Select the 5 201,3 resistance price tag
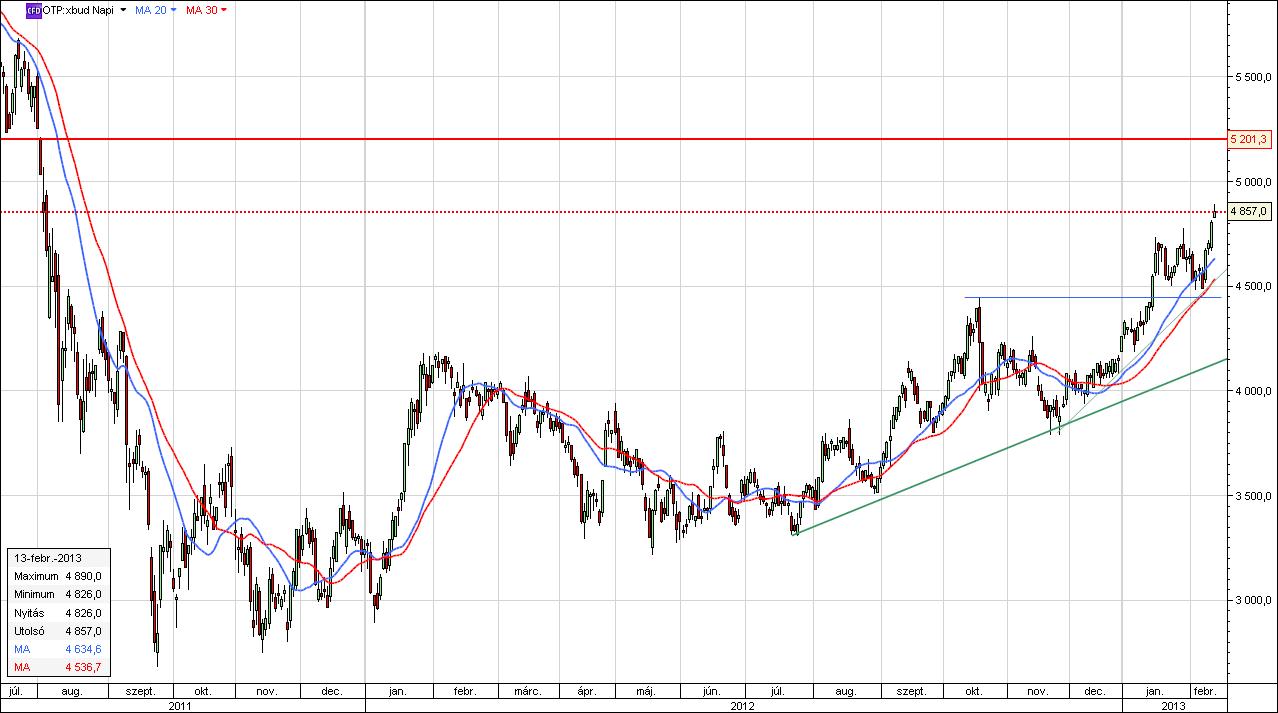 pyautogui.click(x=1250, y=139)
